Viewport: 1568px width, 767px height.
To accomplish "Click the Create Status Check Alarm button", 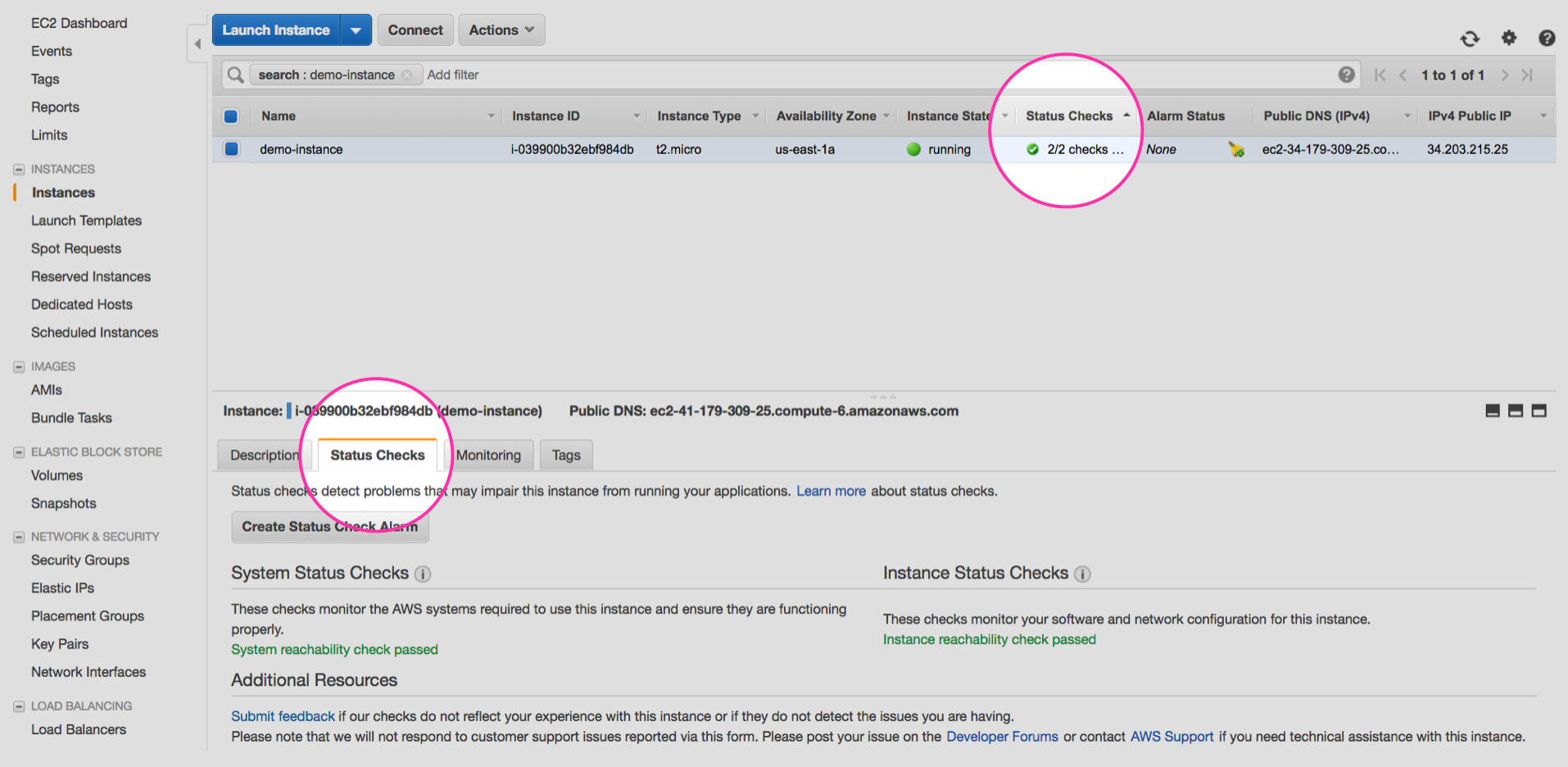I will point(329,526).
